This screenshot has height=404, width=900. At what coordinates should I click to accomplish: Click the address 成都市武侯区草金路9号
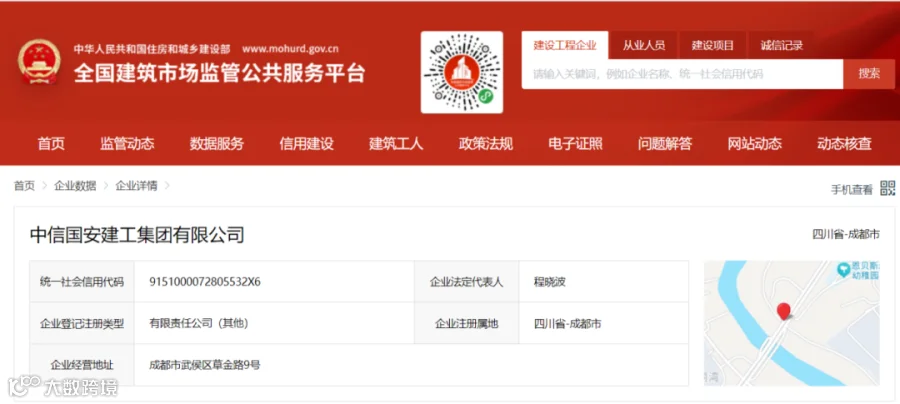[205, 364]
